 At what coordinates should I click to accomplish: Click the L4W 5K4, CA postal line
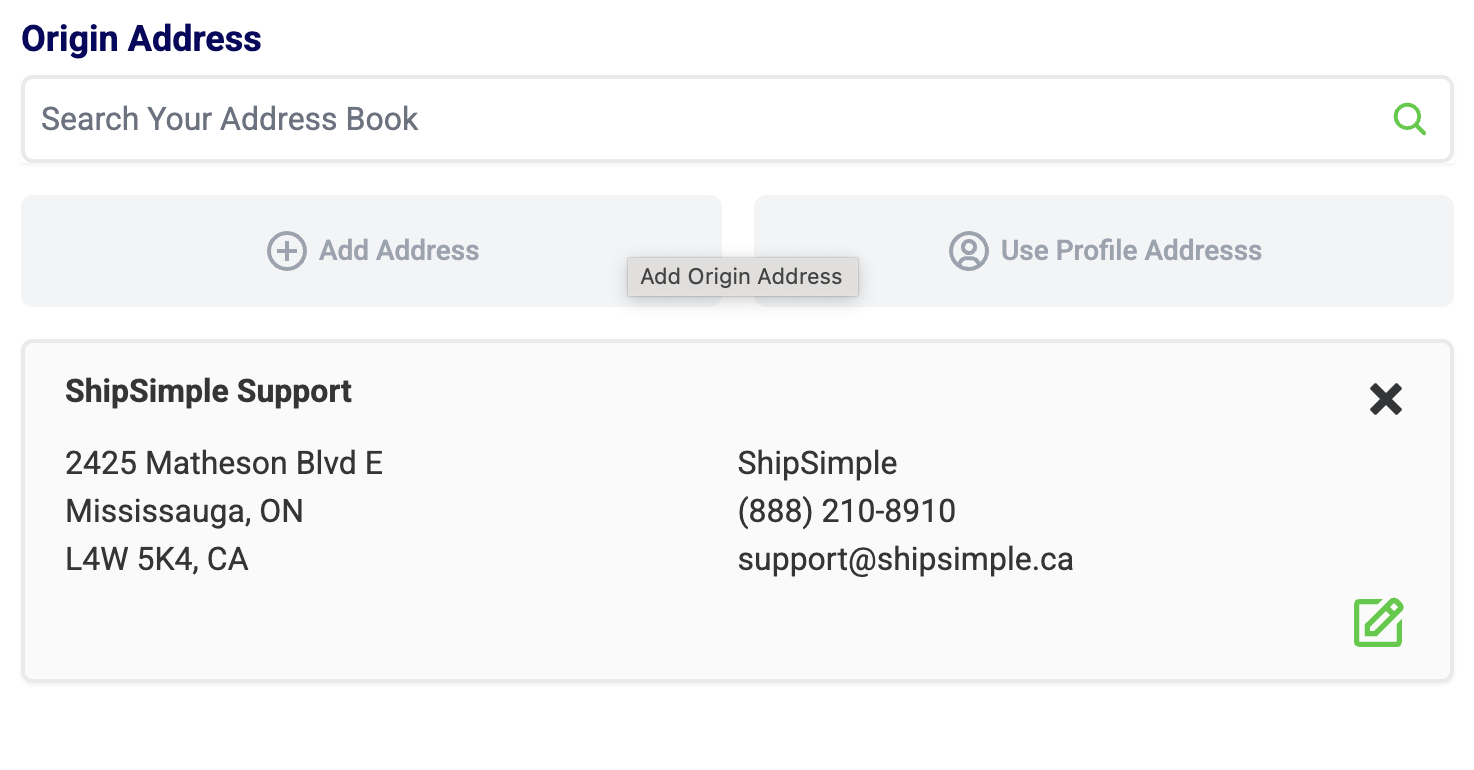pyautogui.click(x=156, y=559)
